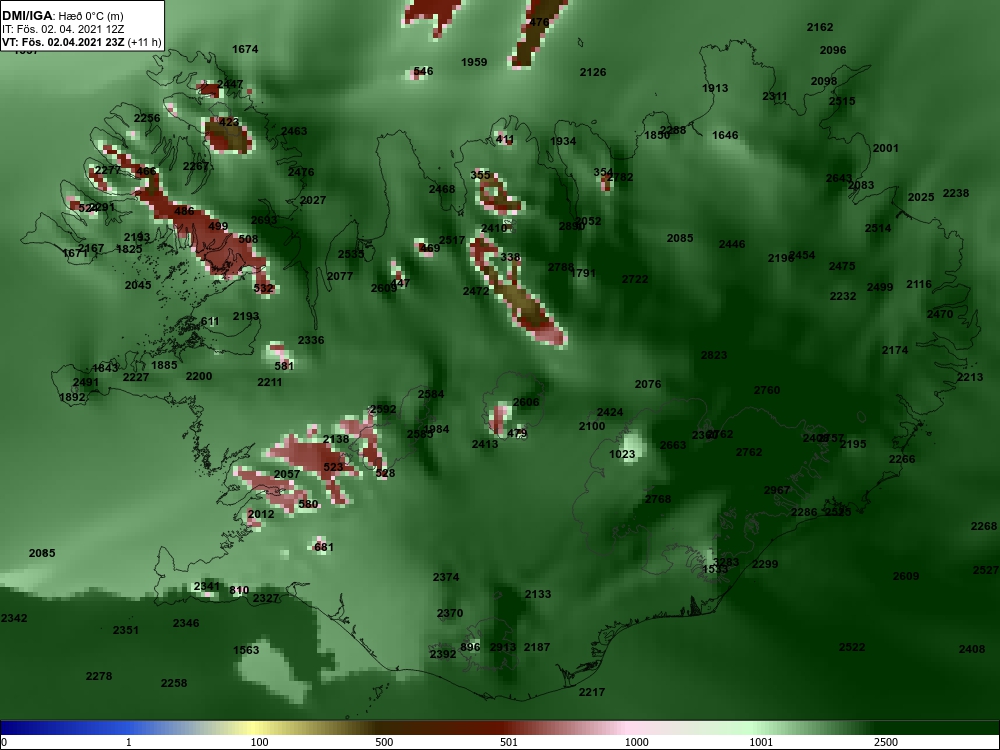The height and width of the screenshot is (750, 1000).
Task: Click the map value 2200
Action: pyautogui.click(x=198, y=376)
